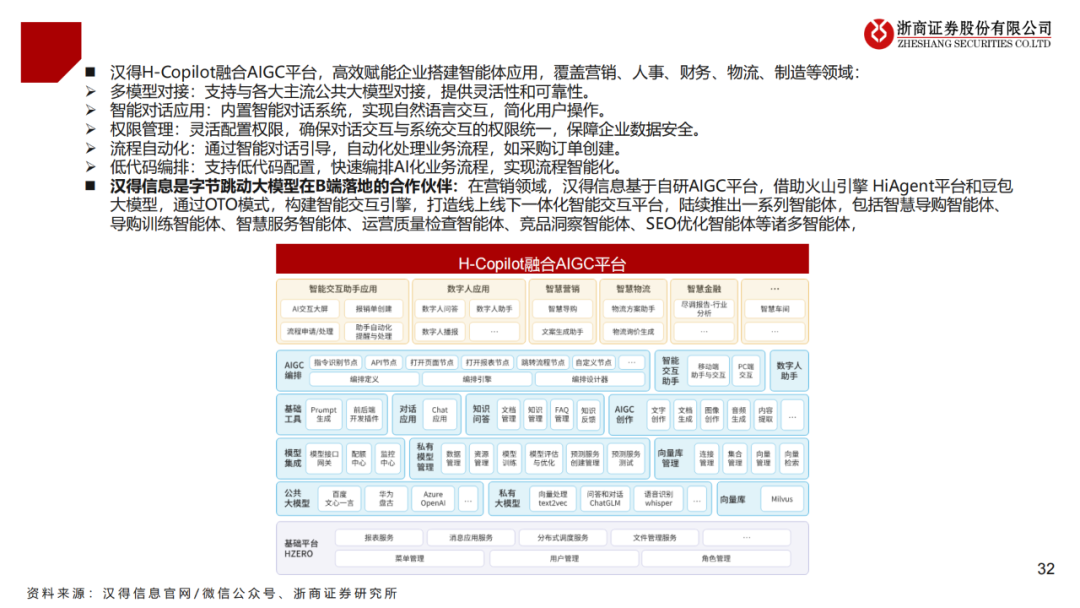Click the 助手自动化提醒与处理 box
The width and height of the screenshot is (1080, 608).
point(373,331)
